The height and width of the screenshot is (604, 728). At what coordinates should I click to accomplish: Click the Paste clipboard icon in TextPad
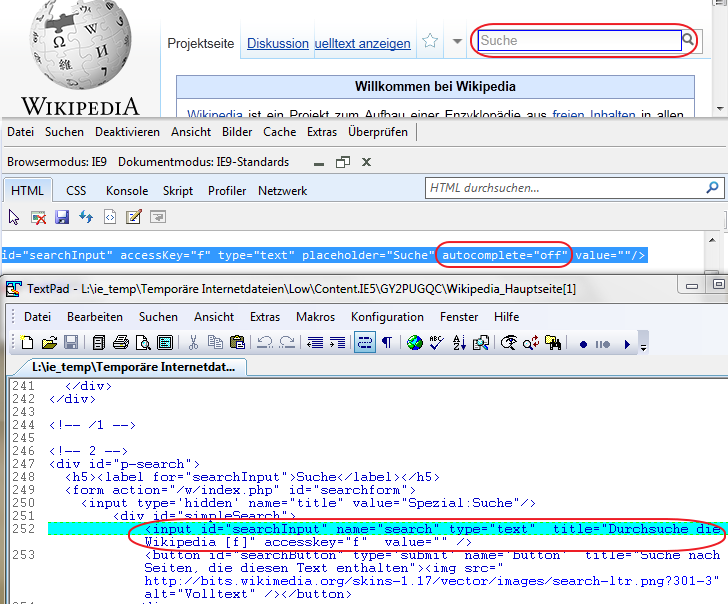237,343
